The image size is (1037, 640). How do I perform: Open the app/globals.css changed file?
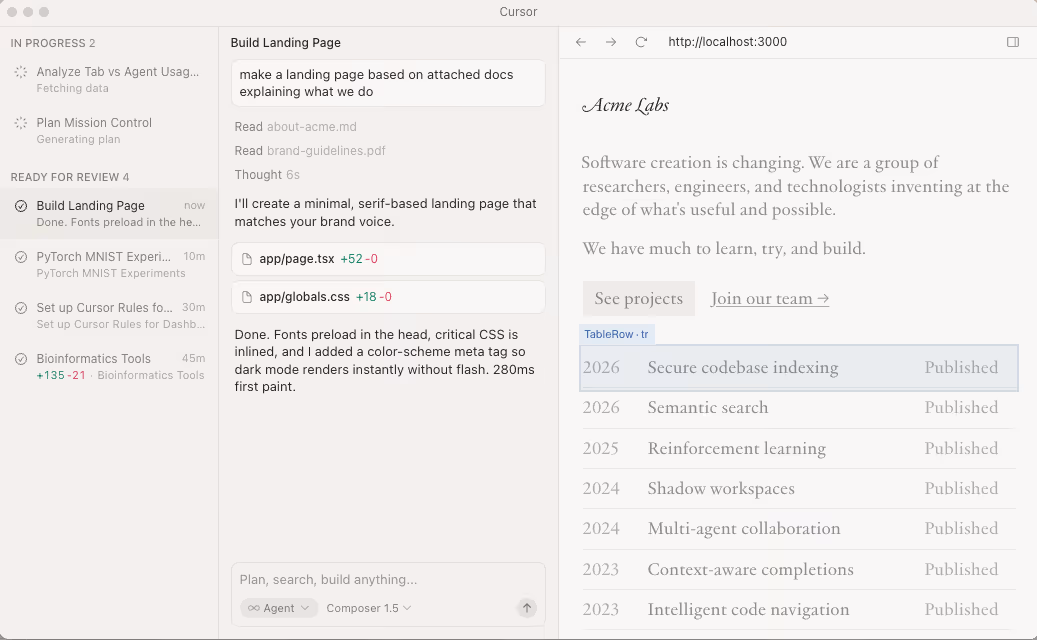(x=388, y=298)
